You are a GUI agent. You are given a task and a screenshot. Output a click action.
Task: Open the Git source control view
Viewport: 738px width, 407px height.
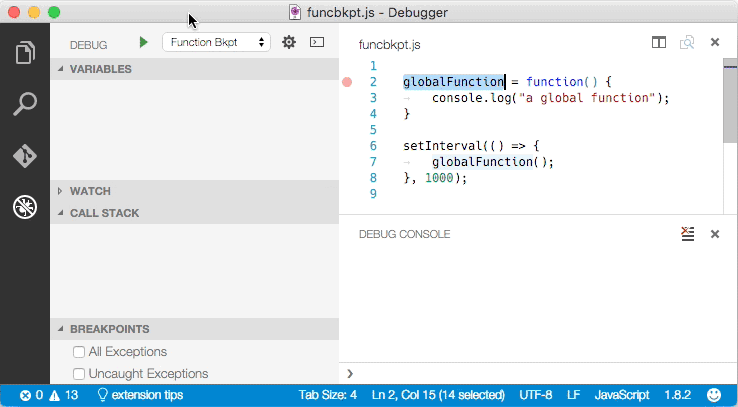[x=25, y=155]
